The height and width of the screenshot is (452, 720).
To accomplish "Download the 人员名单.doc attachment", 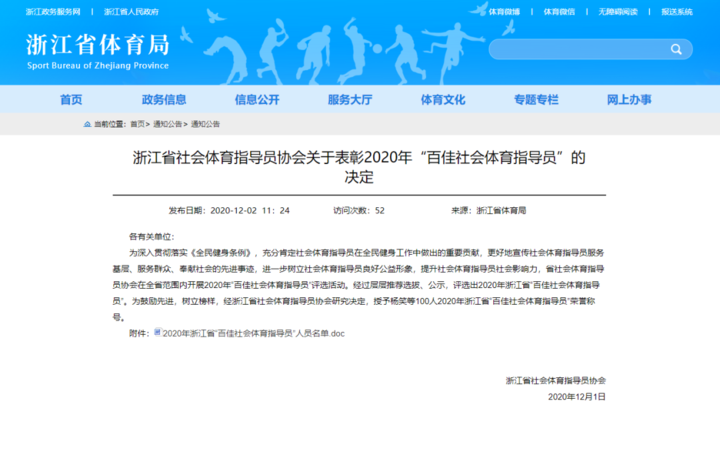I will click(x=253, y=333).
